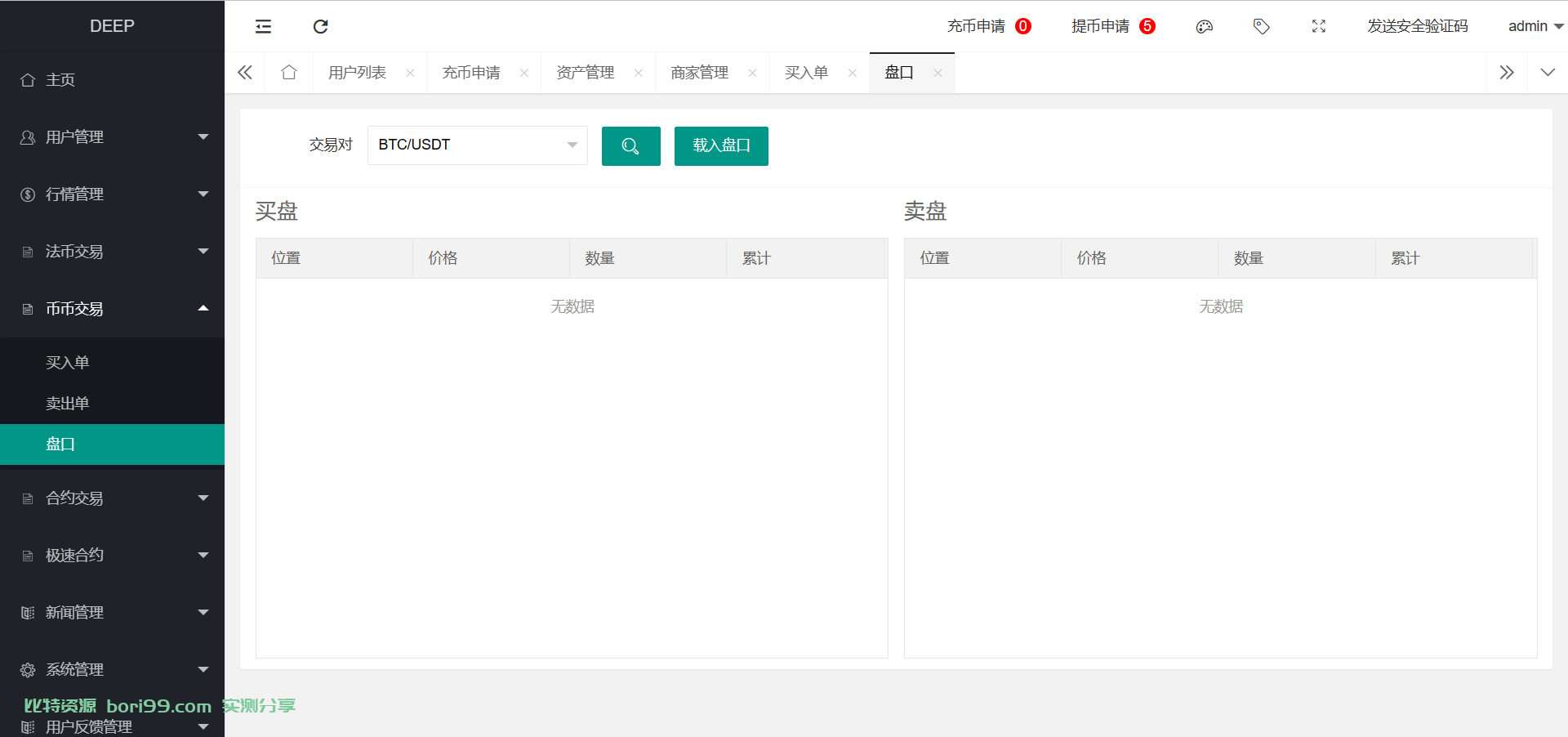Open the tab options chevron dropdown
The width and height of the screenshot is (1568, 737).
pos(1548,73)
